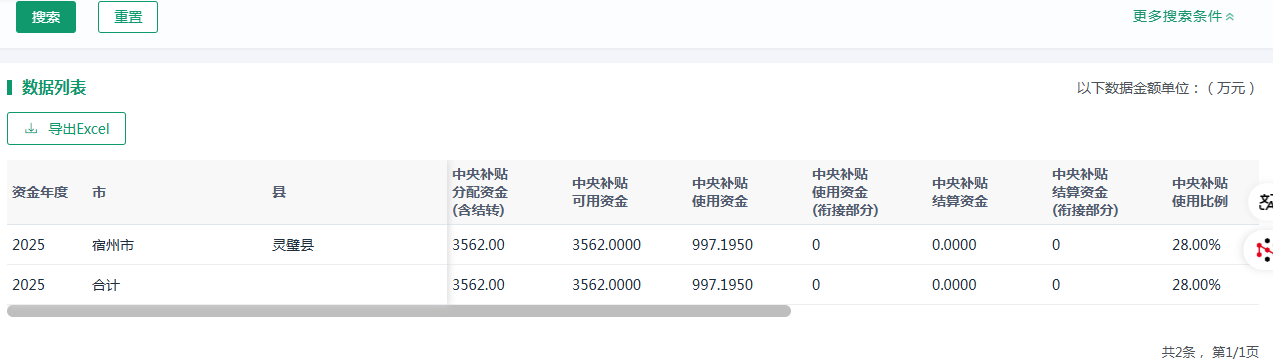Click the 市 column header
The image size is (1273, 363).
[99, 192]
